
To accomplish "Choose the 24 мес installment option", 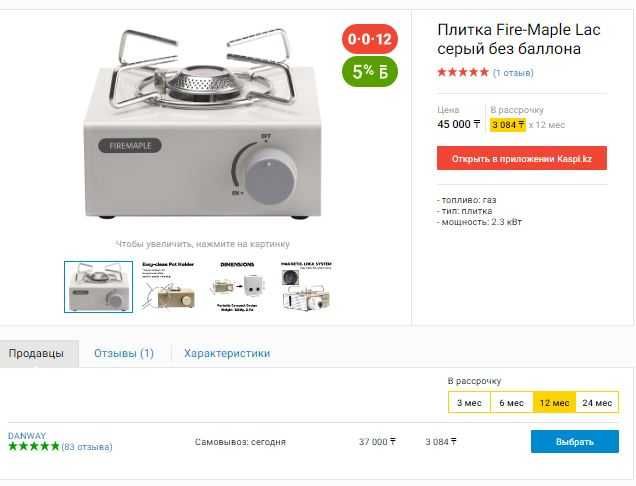I will pyautogui.click(x=597, y=402).
